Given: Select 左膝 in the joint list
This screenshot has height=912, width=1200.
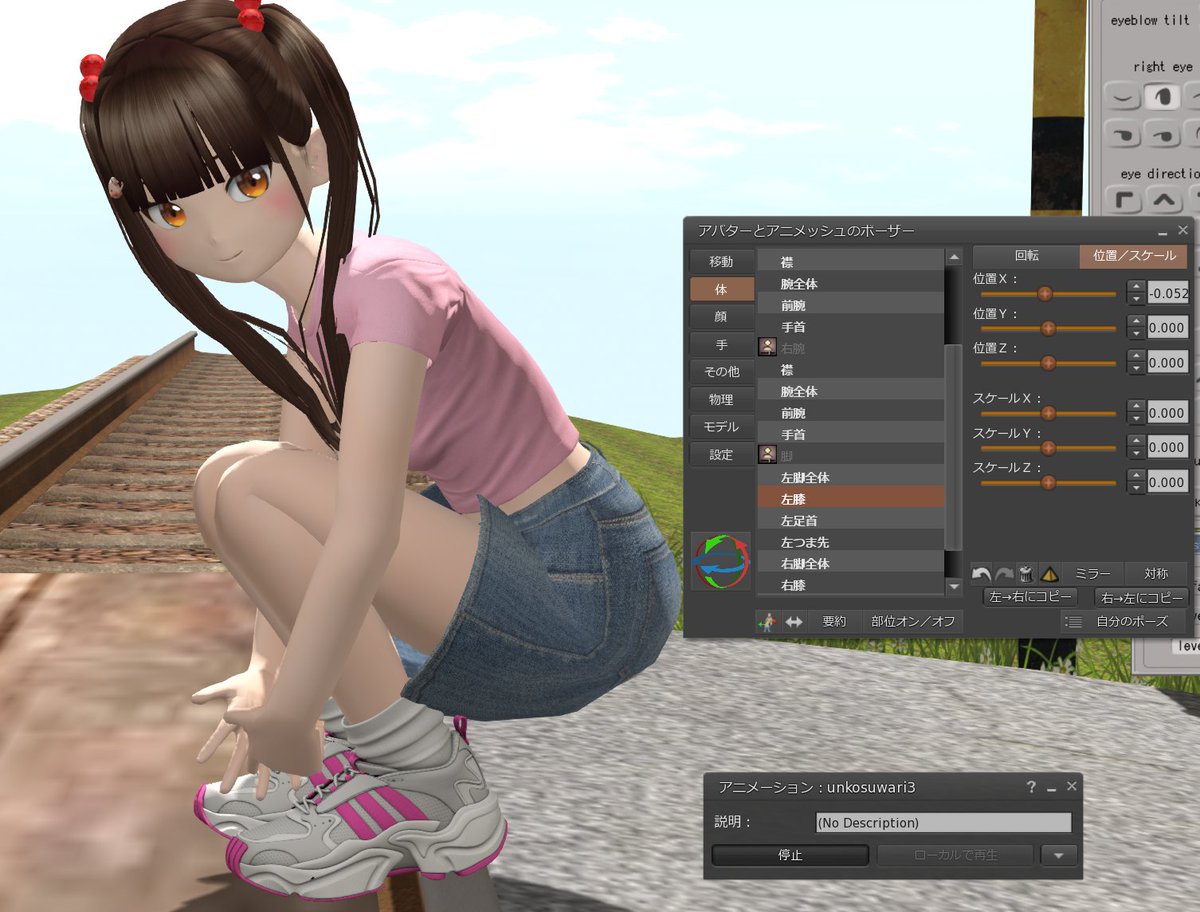Looking at the screenshot, I should 851,498.
